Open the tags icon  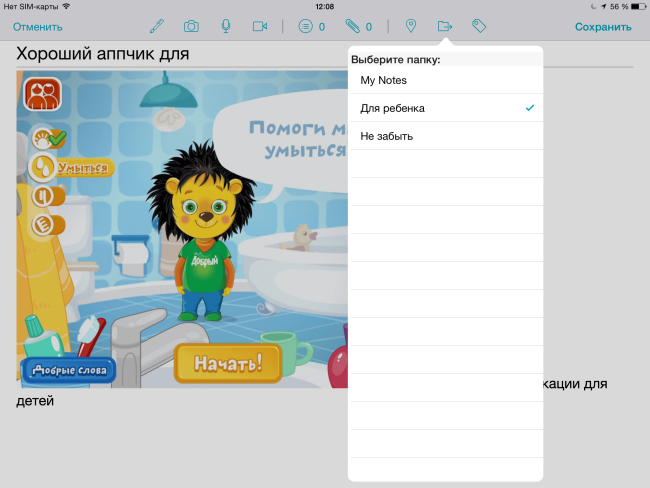[x=479, y=26]
